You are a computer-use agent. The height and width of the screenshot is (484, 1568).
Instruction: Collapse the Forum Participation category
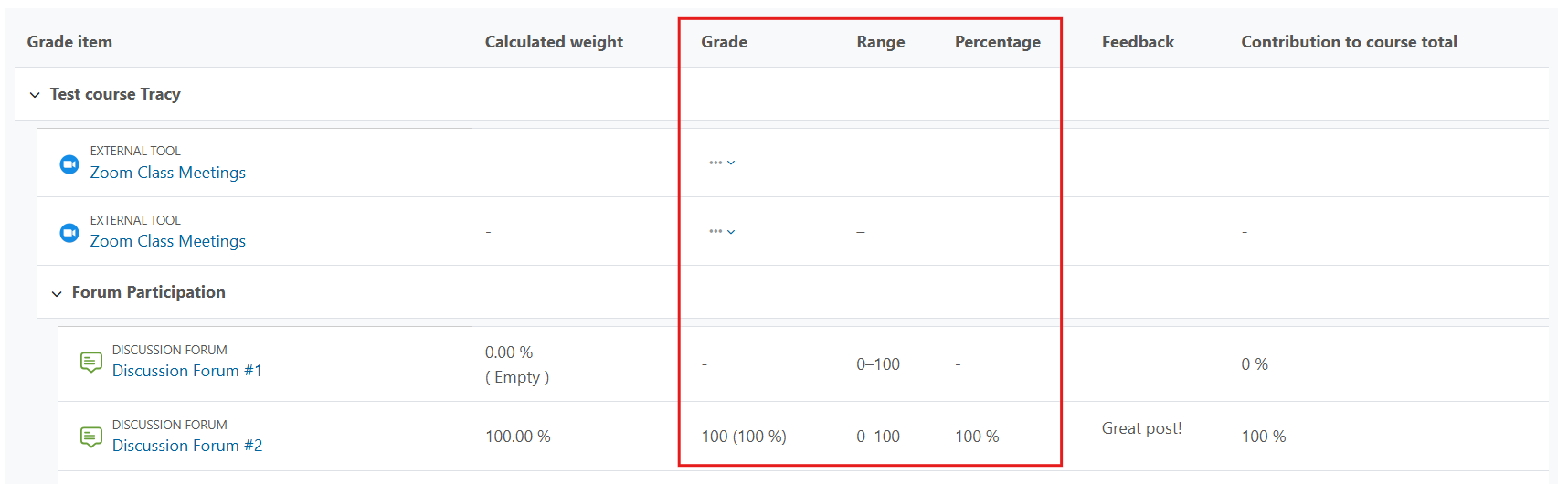[x=57, y=293]
